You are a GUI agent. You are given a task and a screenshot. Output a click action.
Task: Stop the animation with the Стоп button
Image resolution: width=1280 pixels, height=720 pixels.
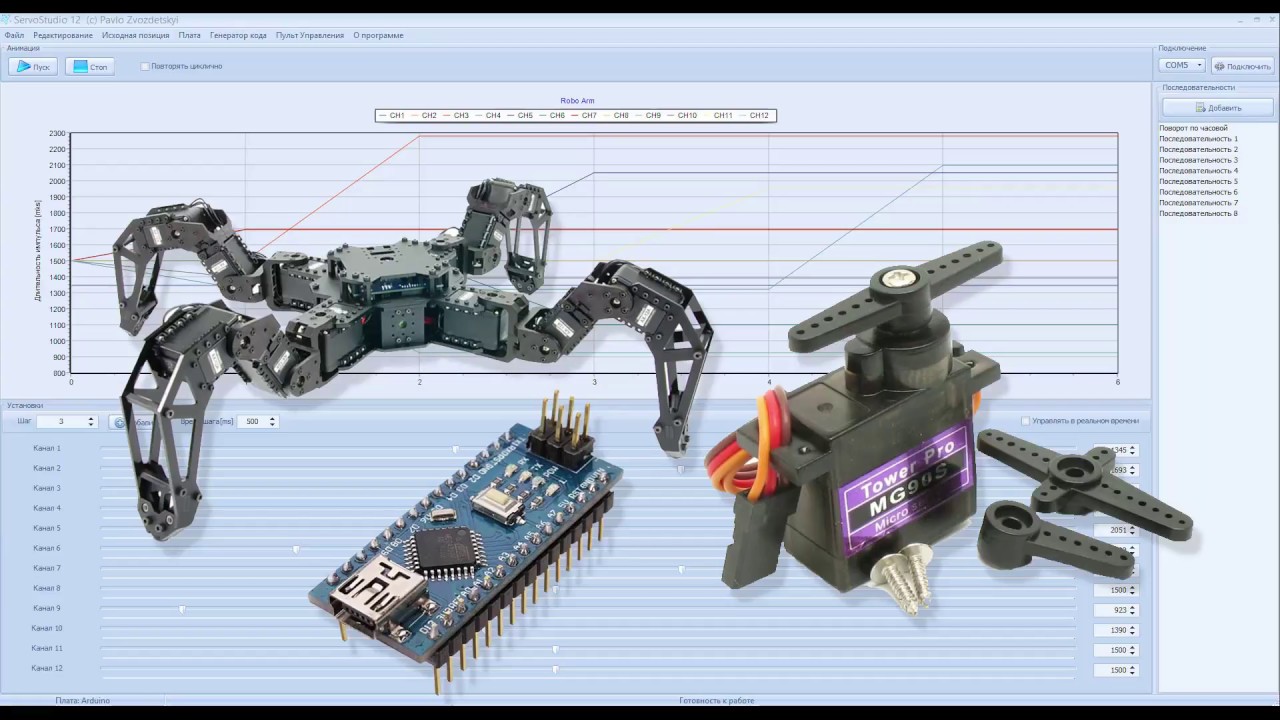90,66
